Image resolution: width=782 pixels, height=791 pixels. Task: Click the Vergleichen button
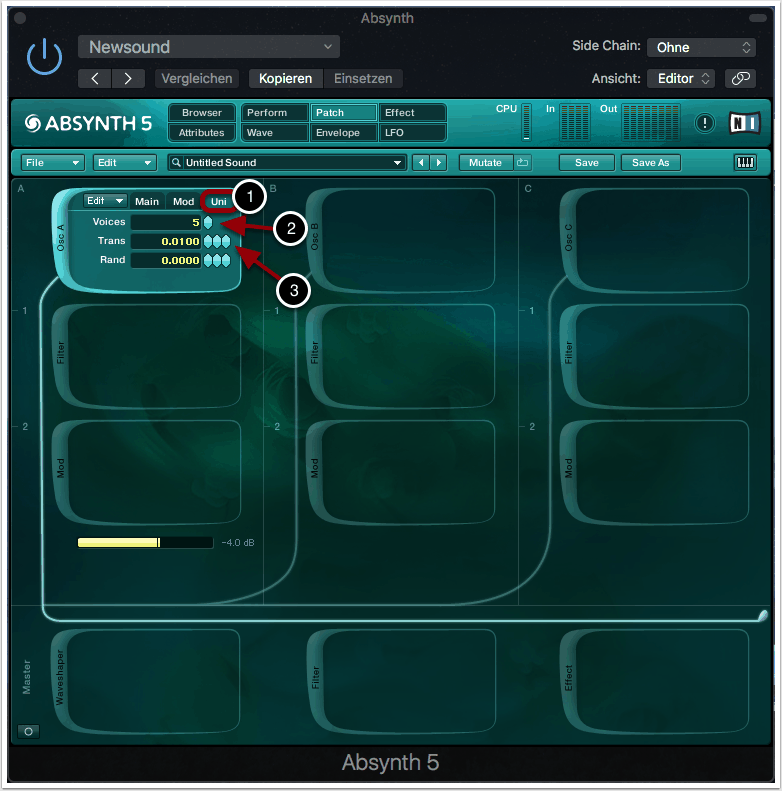(197, 79)
